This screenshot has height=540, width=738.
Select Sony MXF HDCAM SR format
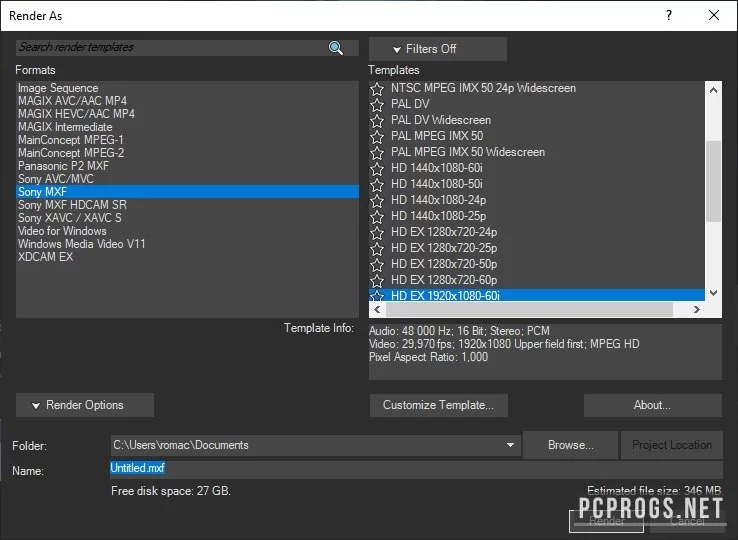point(187,205)
